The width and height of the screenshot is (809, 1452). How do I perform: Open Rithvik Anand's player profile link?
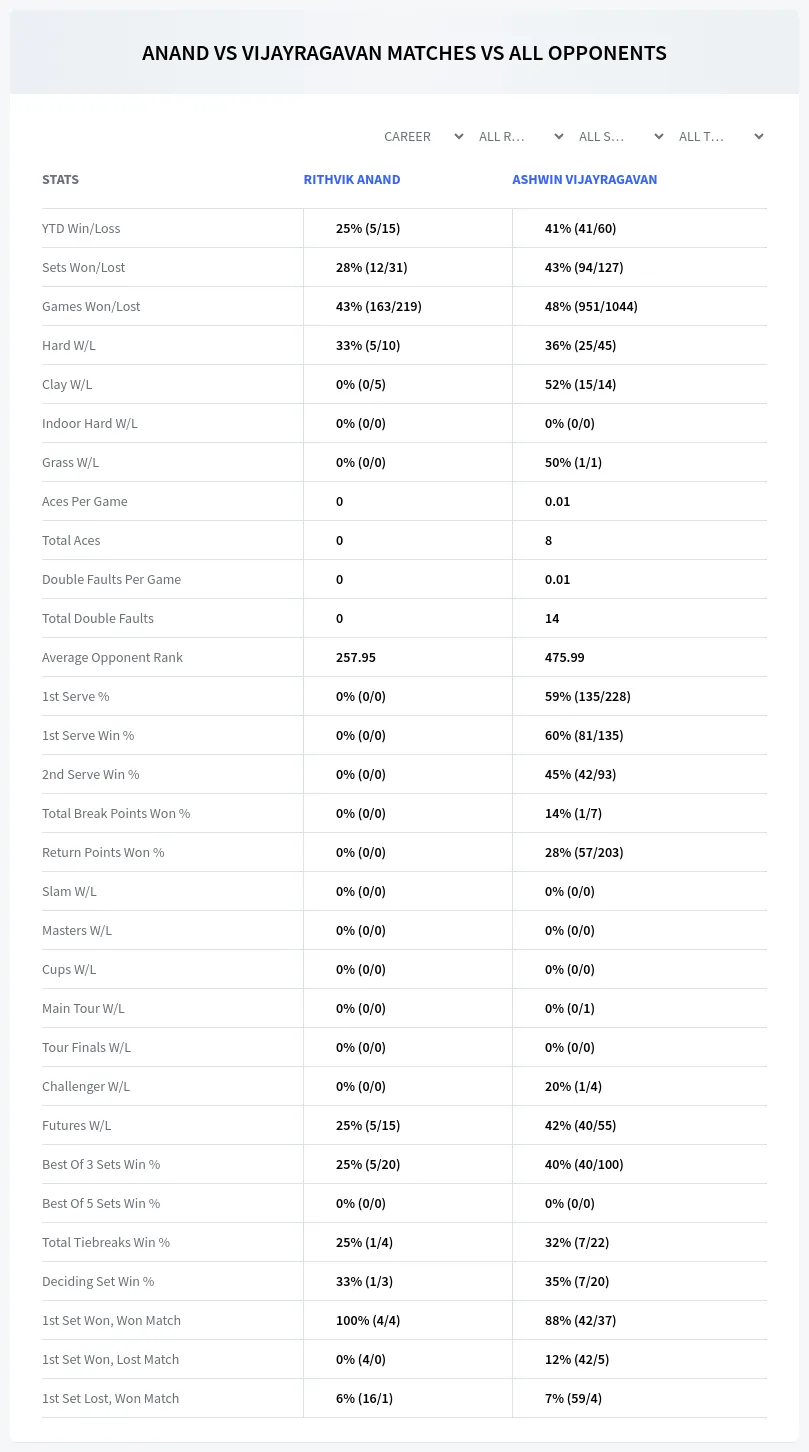pos(352,180)
